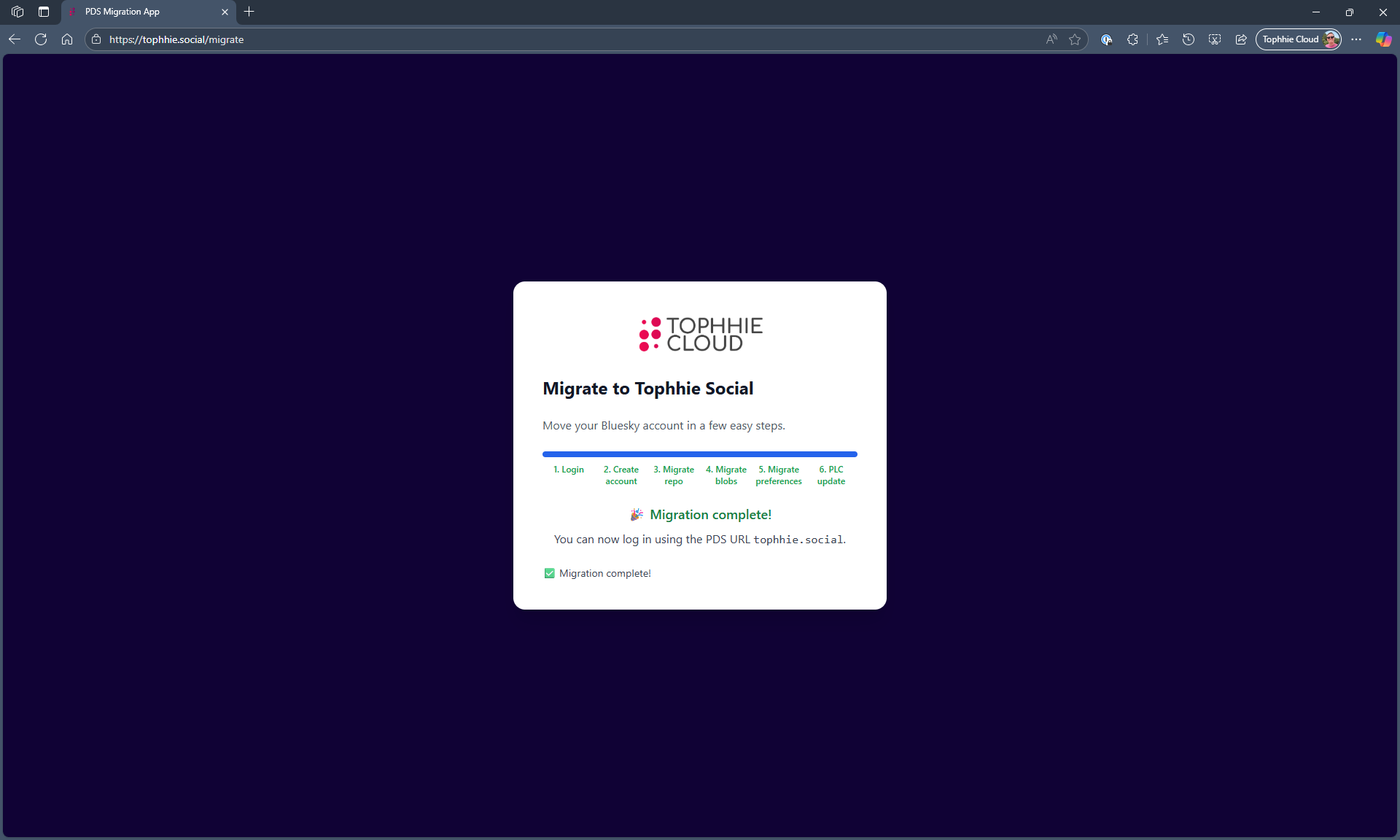This screenshot has width=1400, height=840.
Task: View site information lock icon
Action: coord(96,39)
